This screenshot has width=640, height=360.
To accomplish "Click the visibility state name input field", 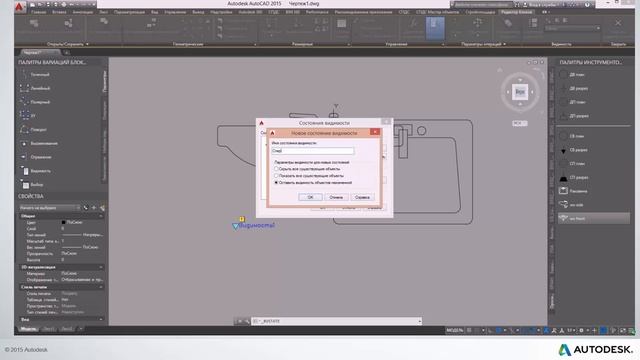I will pos(313,151).
